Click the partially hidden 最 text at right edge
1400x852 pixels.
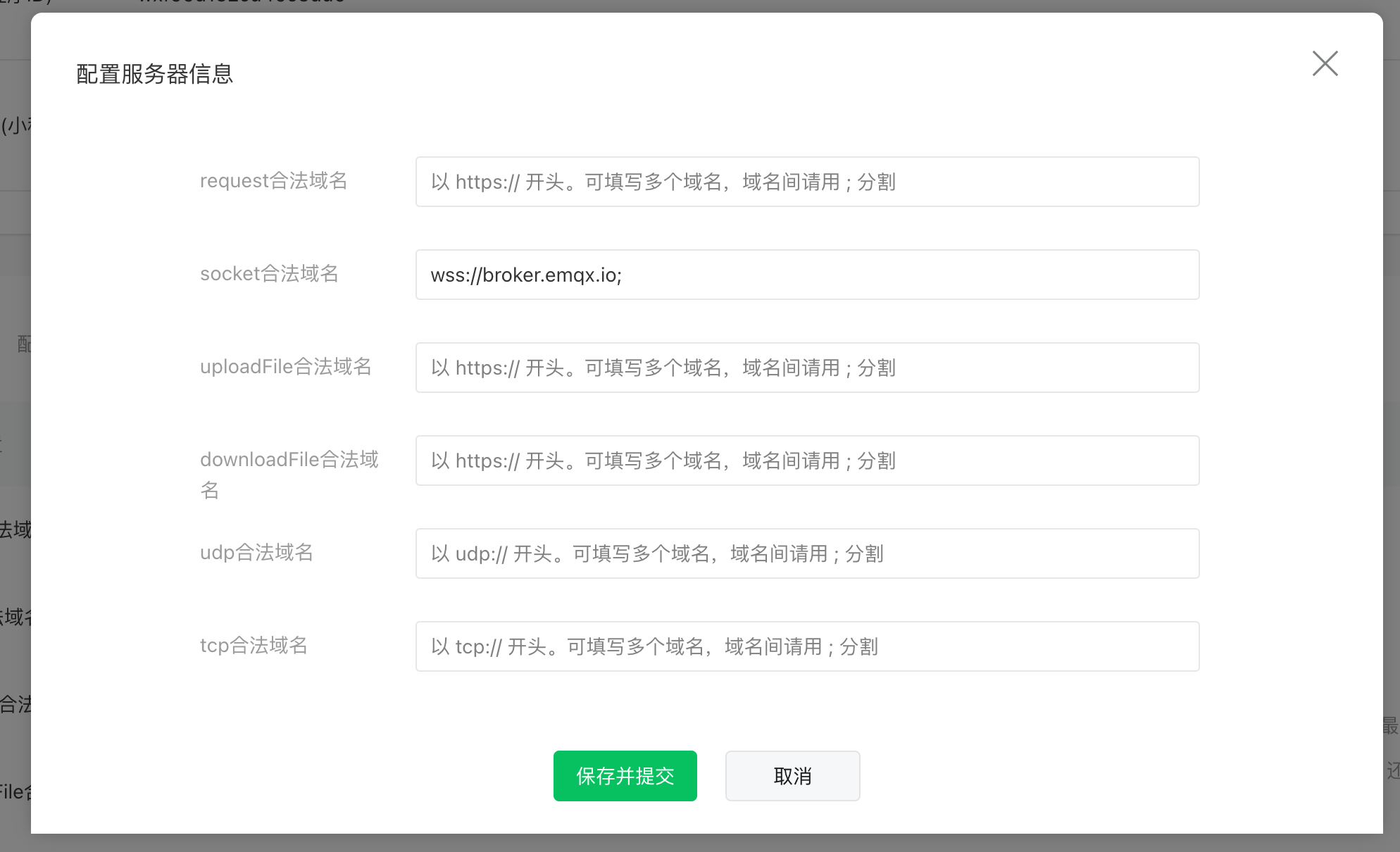click(x=1391, y=726)
